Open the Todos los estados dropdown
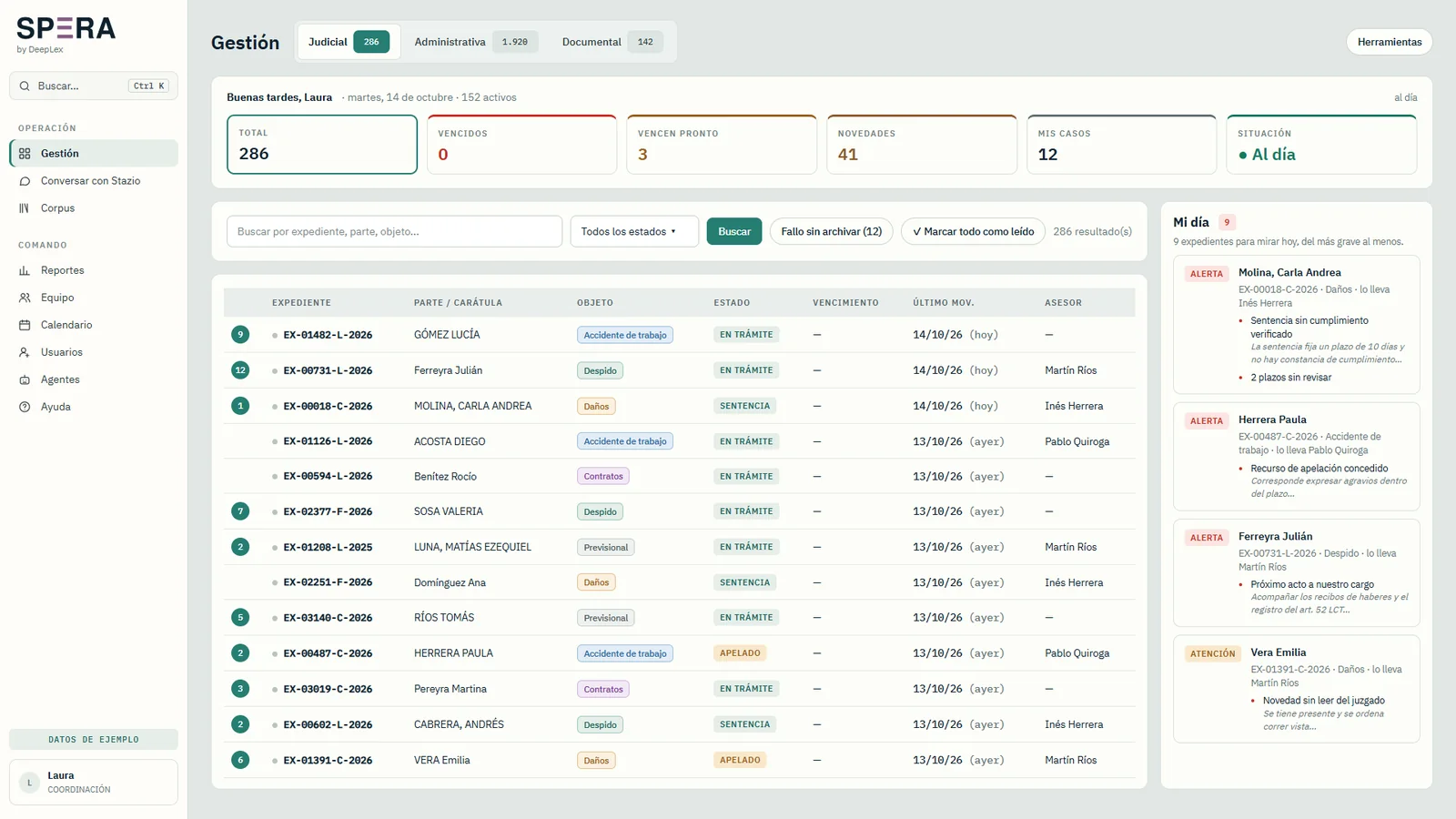Screen dimensions: 1456x819 click(x=634, y=231)
